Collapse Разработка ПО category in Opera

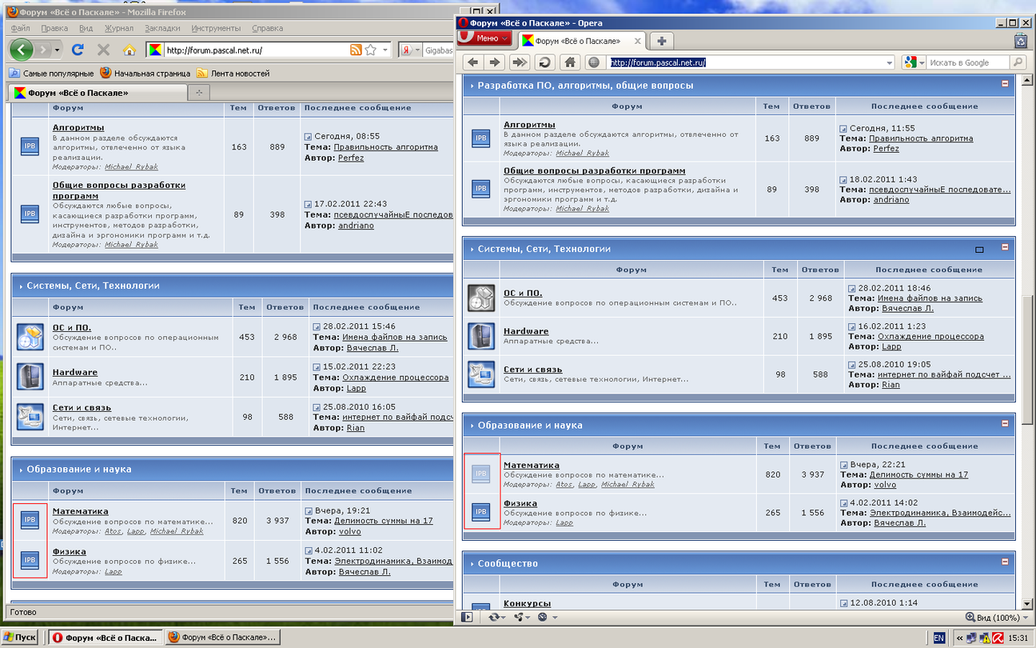(1005, 85)
